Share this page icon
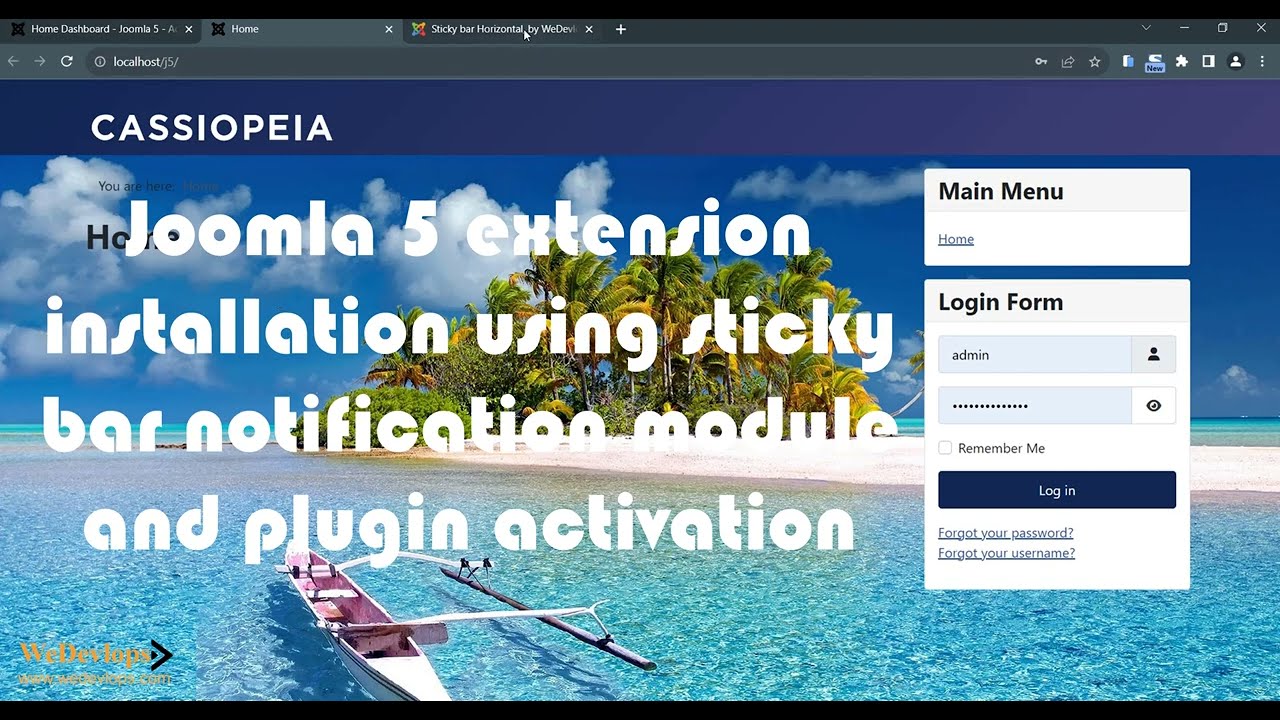Screen dimensions: 1280x720 pyautogui.click(x=1068, y=61)
